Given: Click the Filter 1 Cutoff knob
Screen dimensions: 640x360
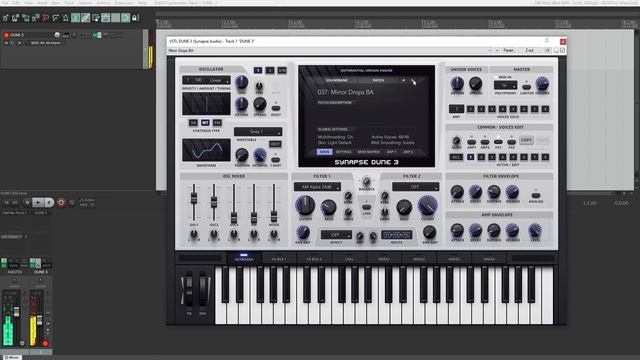Looking at the screenshot, I should (x=305, y=205).
